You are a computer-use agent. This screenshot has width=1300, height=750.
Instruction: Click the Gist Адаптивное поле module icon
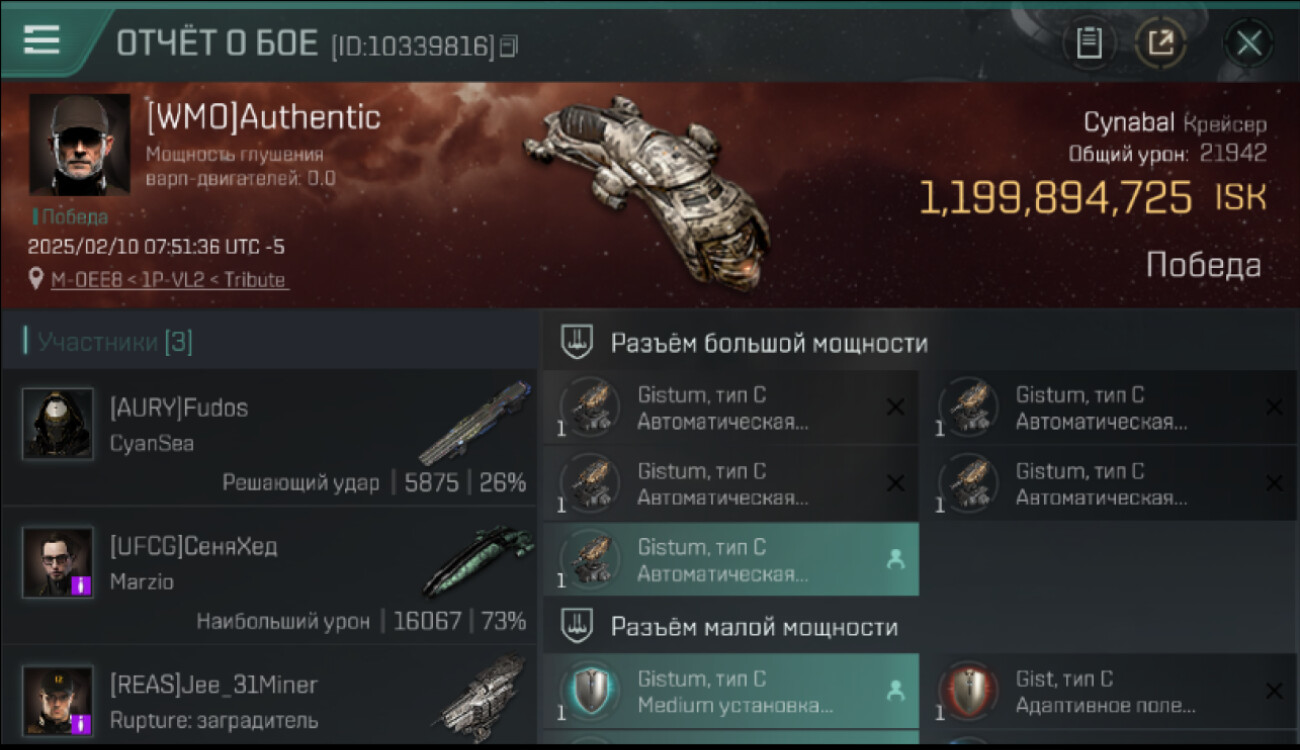tap(967, 691)
